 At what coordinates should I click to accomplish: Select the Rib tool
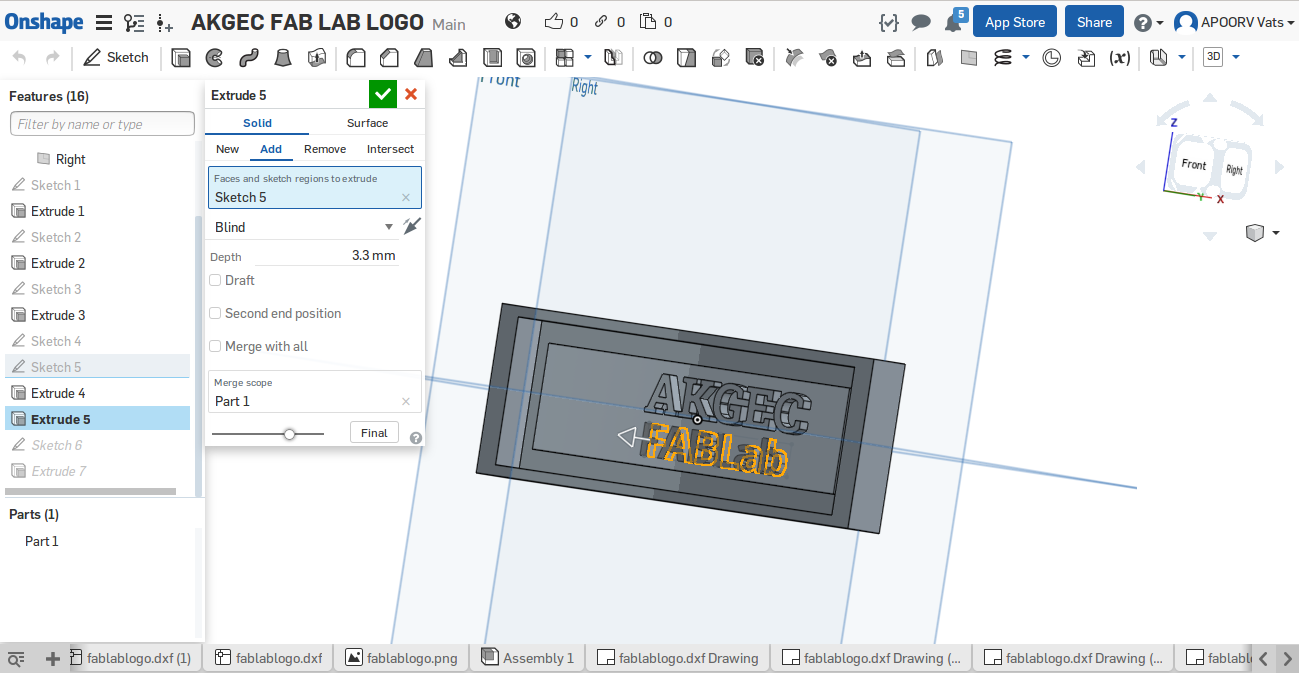457,58
